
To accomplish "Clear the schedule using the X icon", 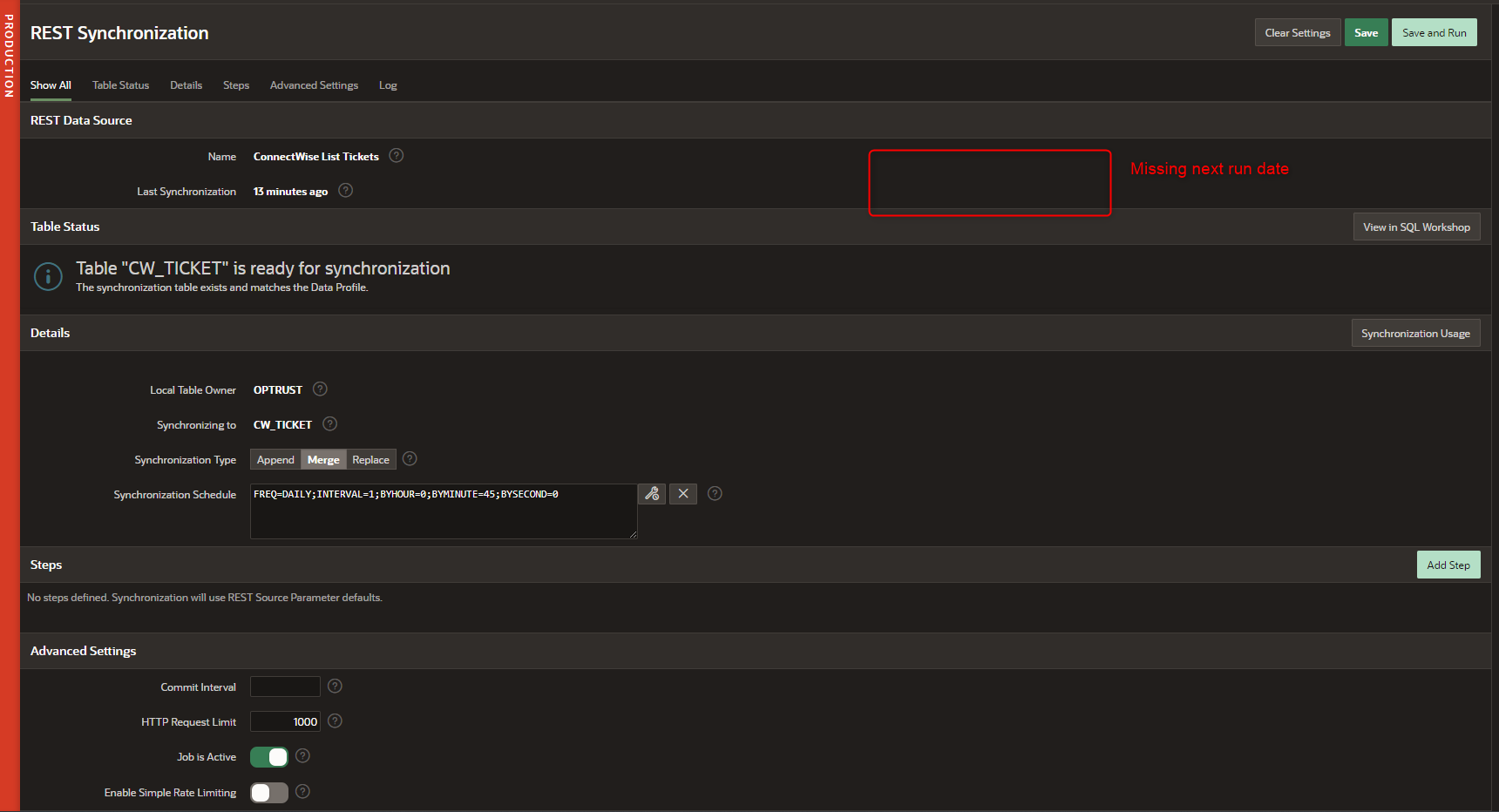I will (683, 494).
